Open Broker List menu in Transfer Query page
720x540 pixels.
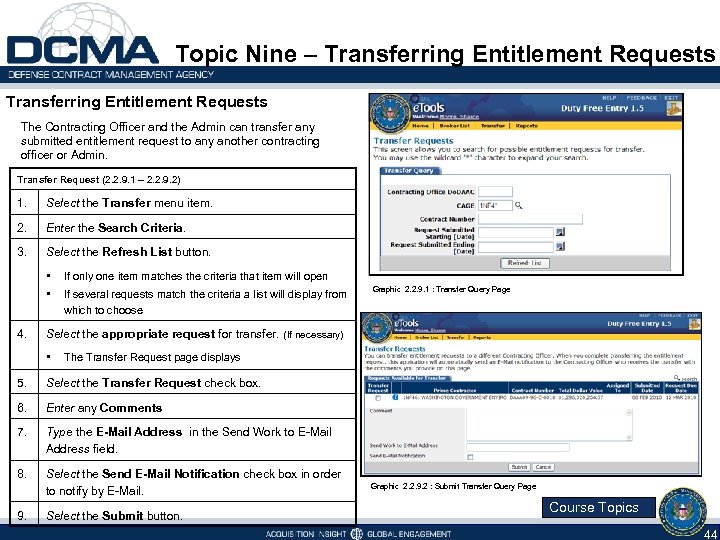[455, 126]
